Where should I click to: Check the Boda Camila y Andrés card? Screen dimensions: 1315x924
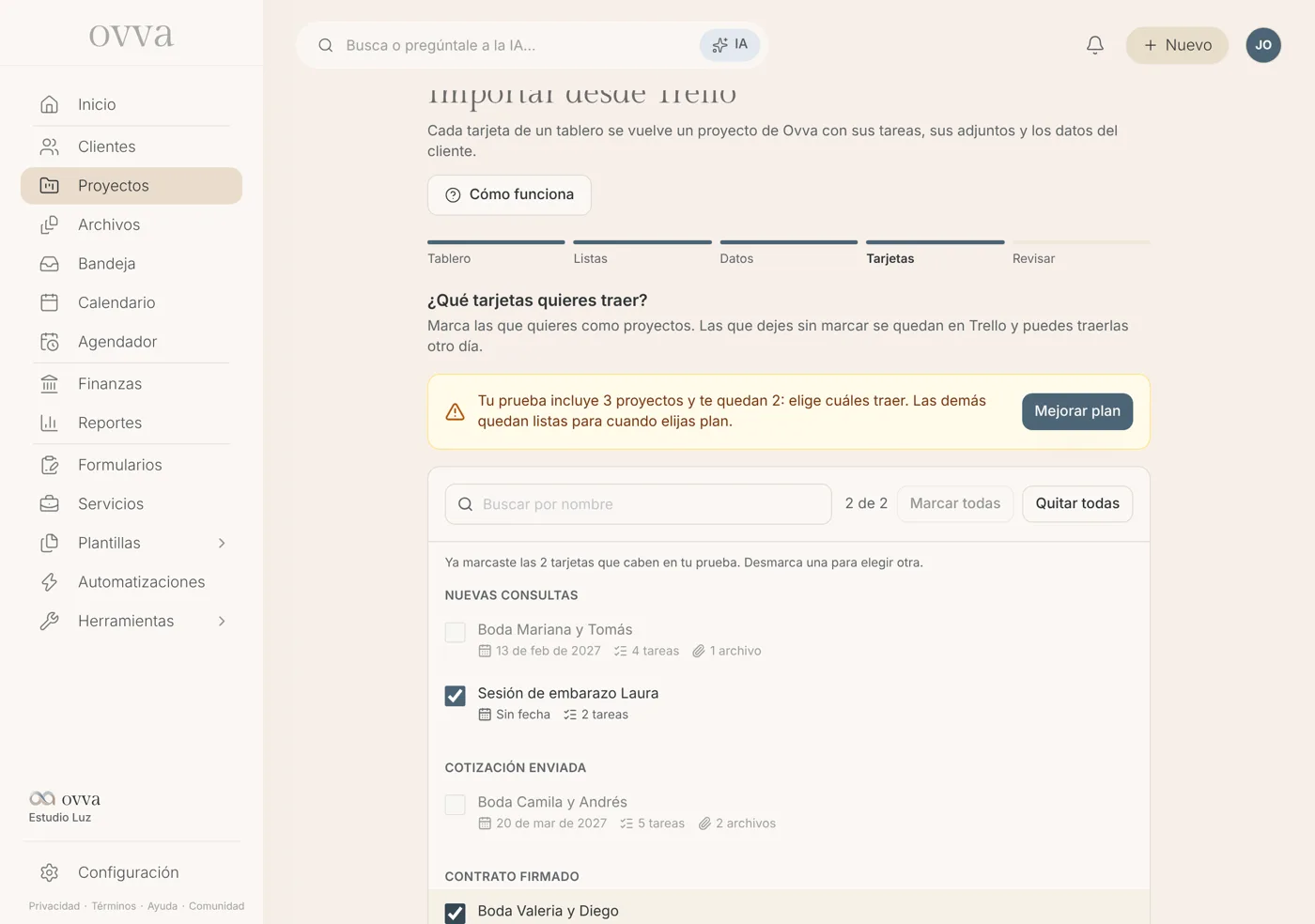point(456,805)
